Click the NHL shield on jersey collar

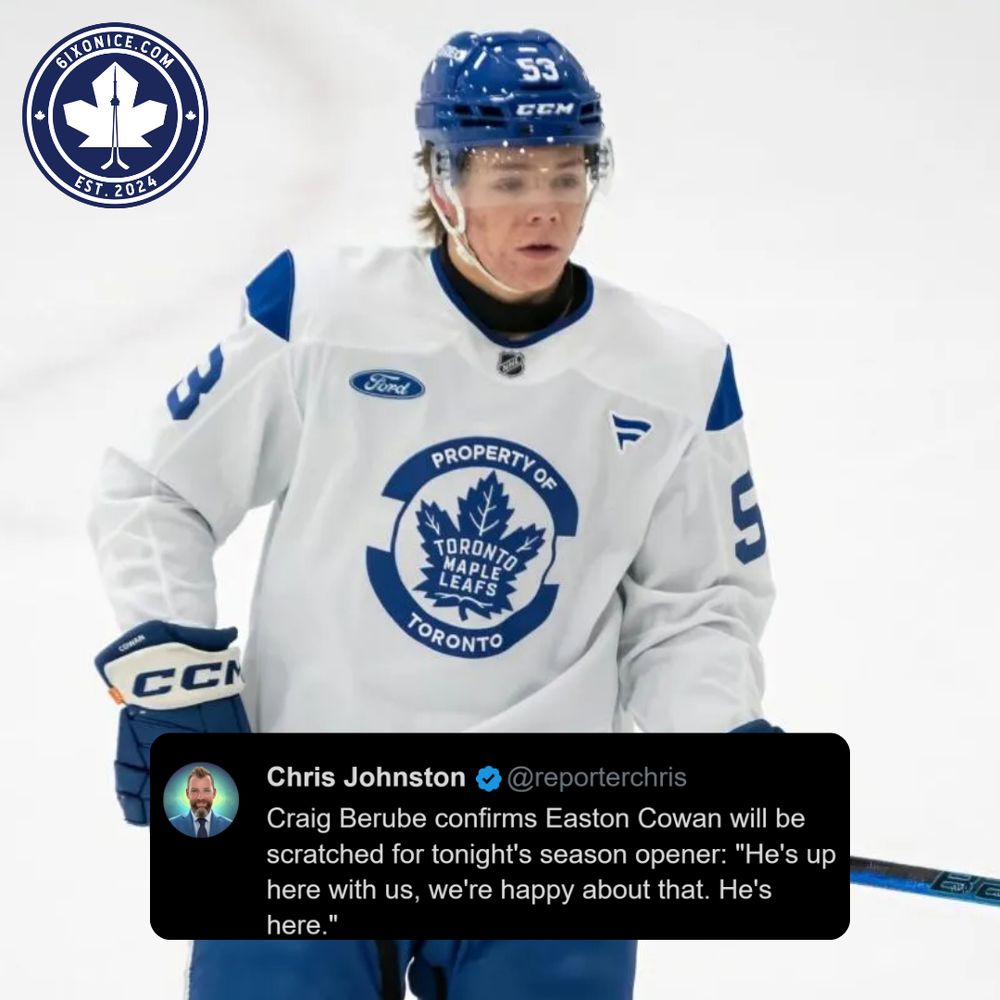pos(510,363)
